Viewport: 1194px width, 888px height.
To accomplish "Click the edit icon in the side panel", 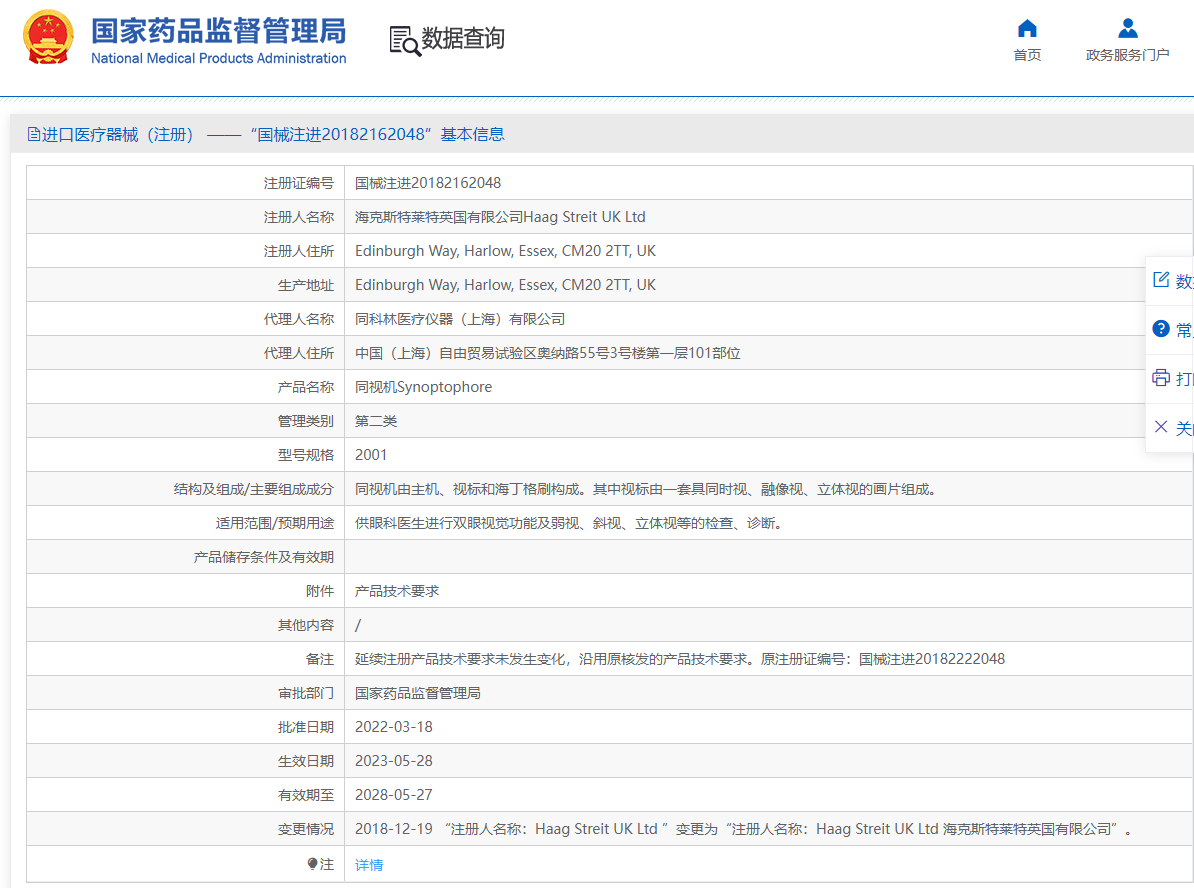I will pos(1160,279).
